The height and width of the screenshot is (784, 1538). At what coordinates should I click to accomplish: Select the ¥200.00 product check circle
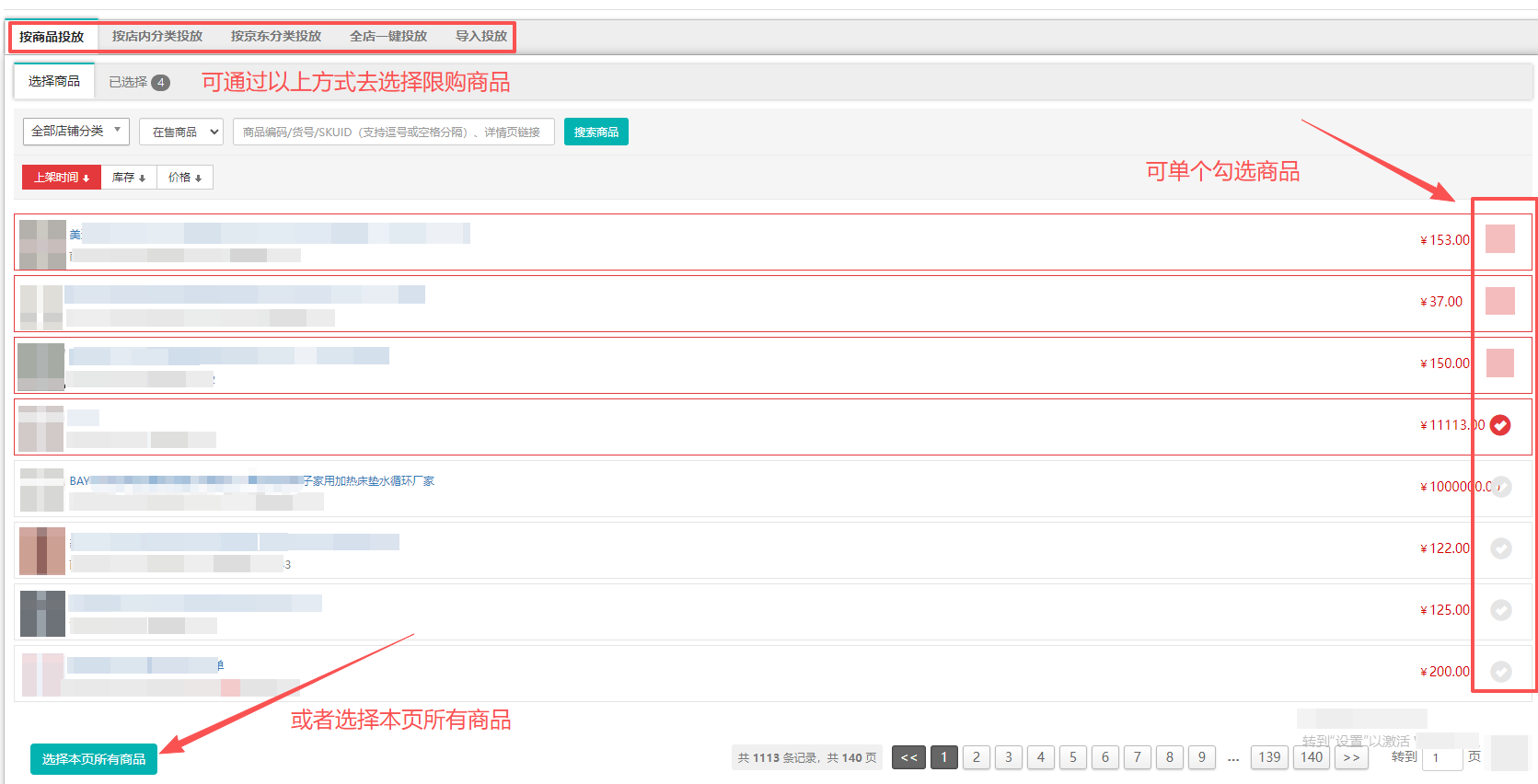pyautogui.click(x=1500, y=672)
